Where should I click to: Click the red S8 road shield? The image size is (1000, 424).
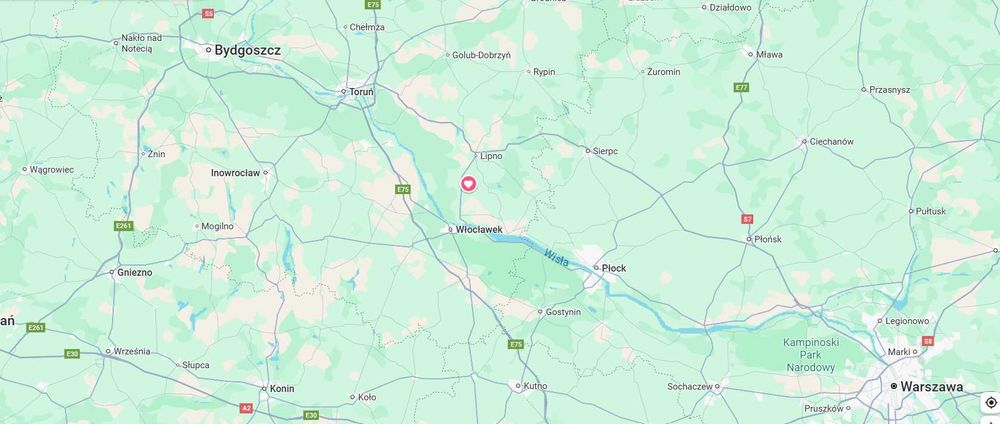(928, 341)
